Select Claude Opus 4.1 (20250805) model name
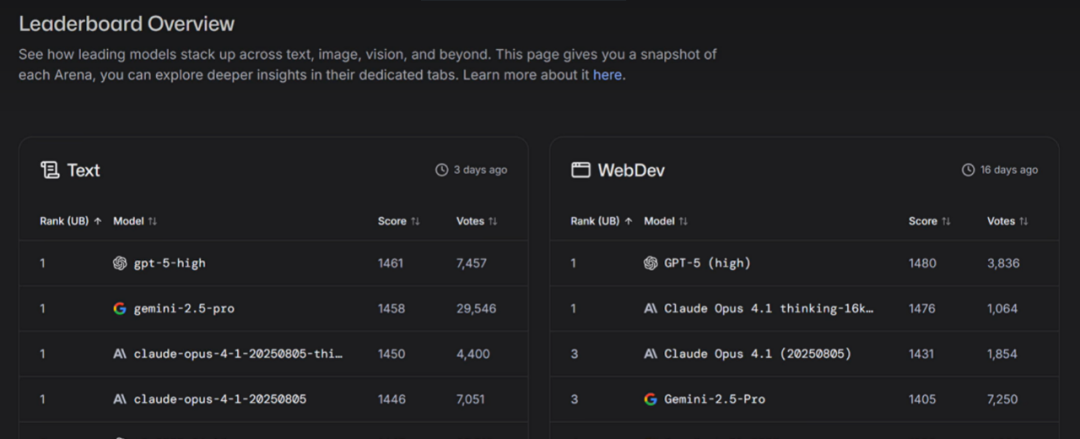 758,354
